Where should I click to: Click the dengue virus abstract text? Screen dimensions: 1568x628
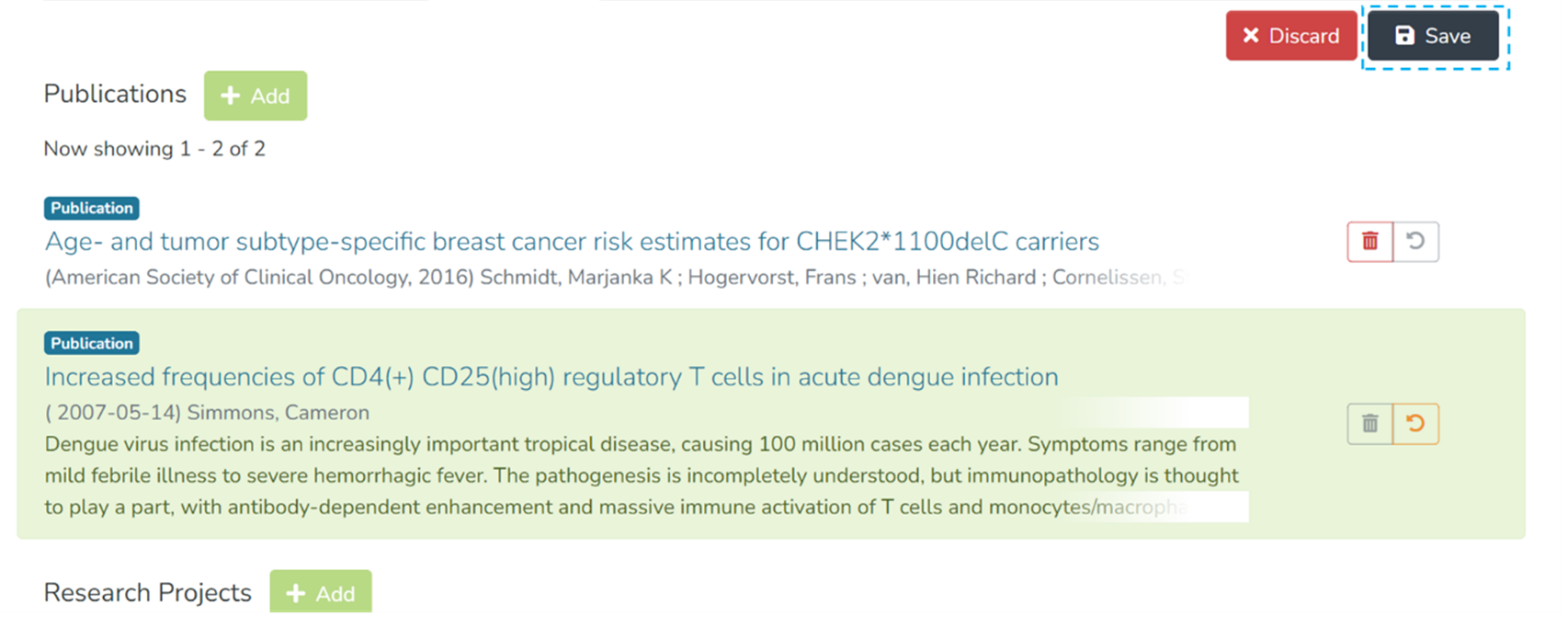[x=642, y=475]
